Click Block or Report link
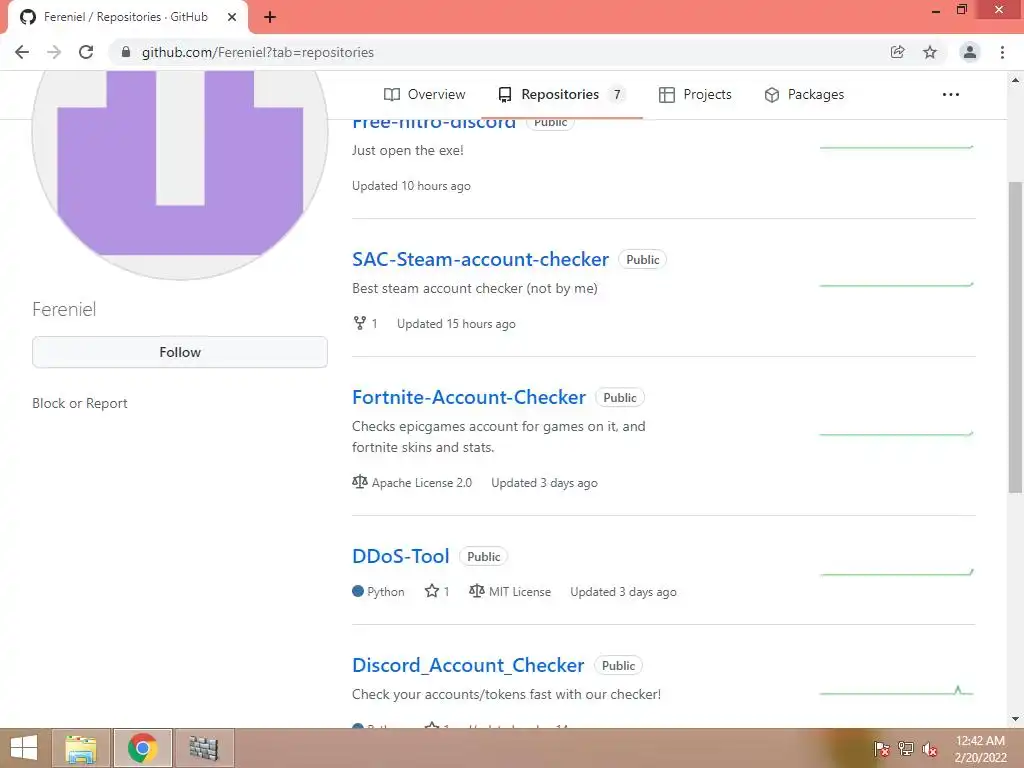 click(x=80, y=404)
